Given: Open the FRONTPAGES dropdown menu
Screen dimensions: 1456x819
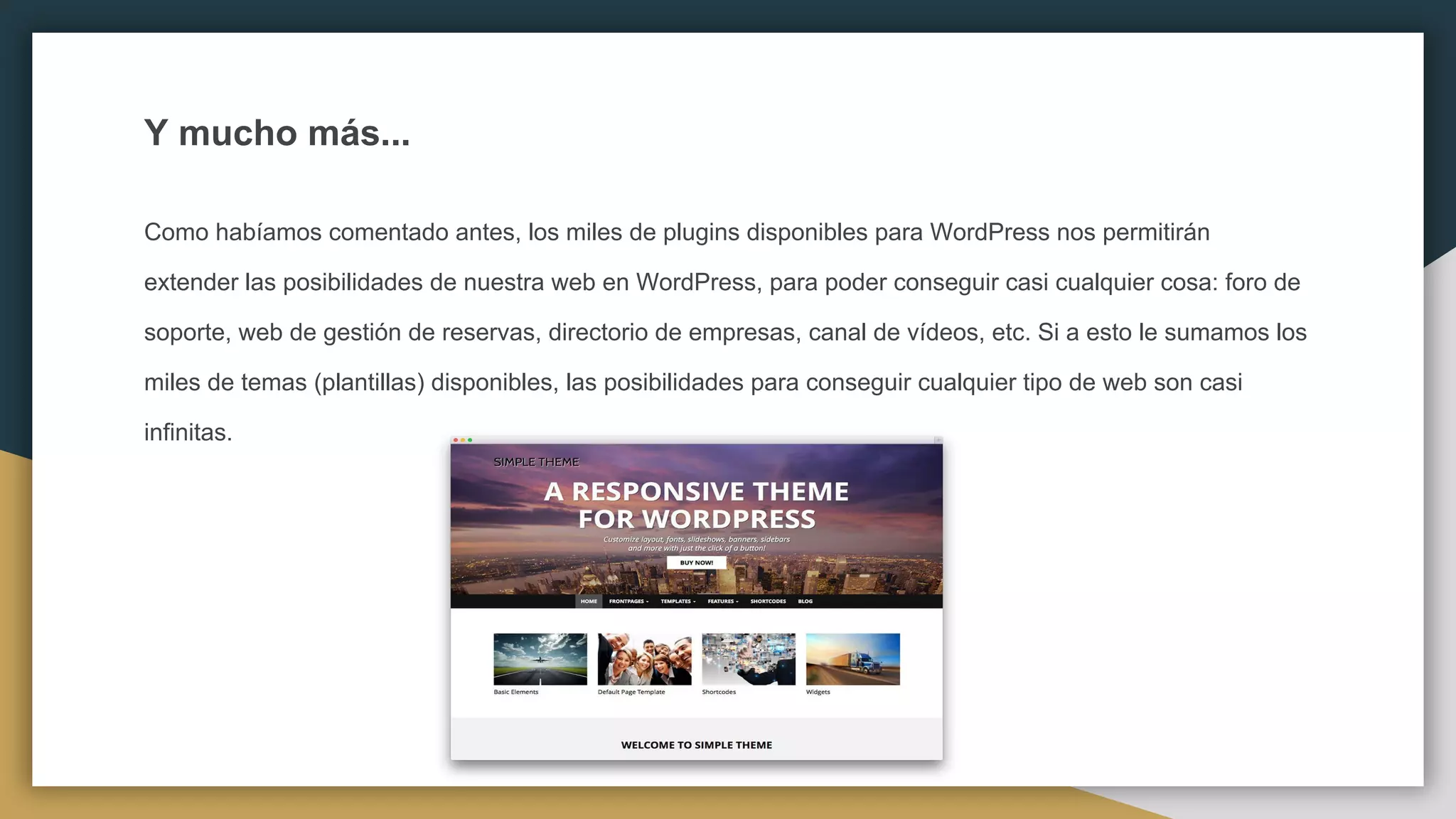Looking at the screenshot, I should (x=628, y=601).
